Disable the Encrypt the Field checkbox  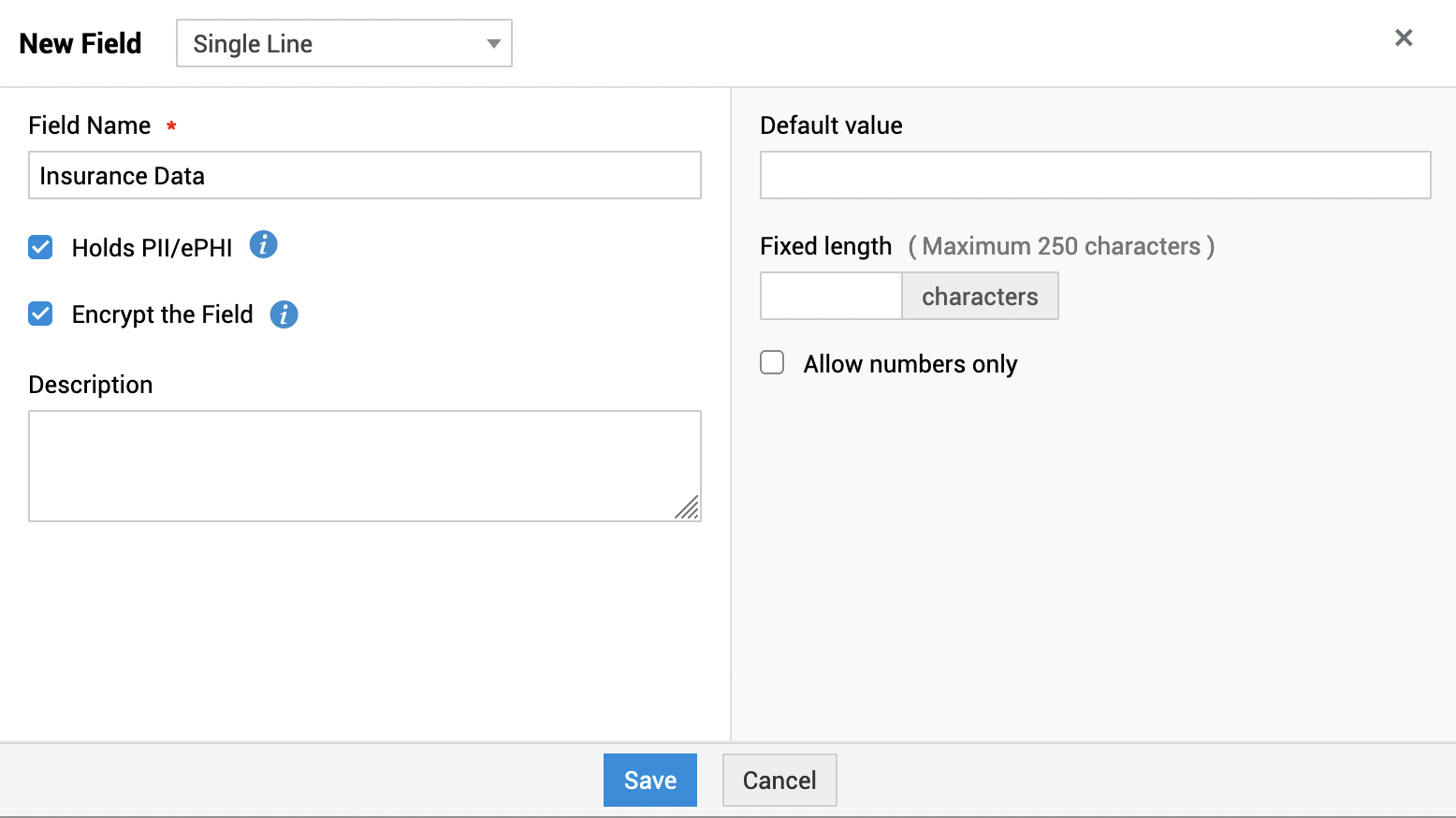click(40, 314)
